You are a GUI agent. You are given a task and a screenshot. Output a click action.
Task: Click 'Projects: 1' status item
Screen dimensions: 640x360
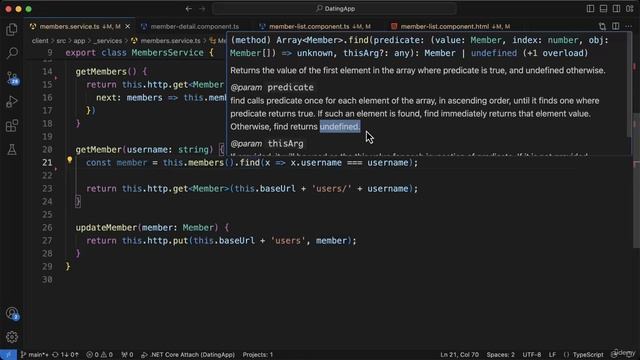[258, 355]
